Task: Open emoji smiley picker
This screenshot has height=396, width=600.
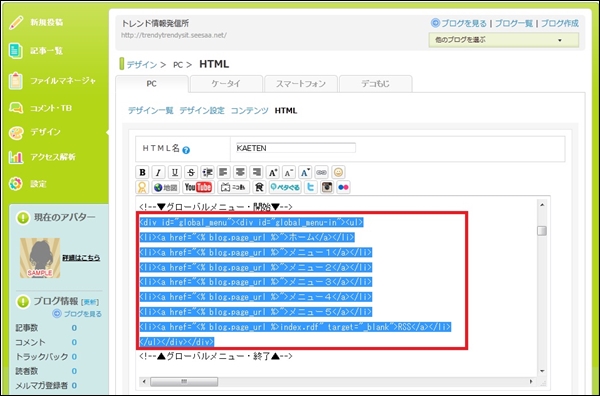Action: tap(338, 173)
